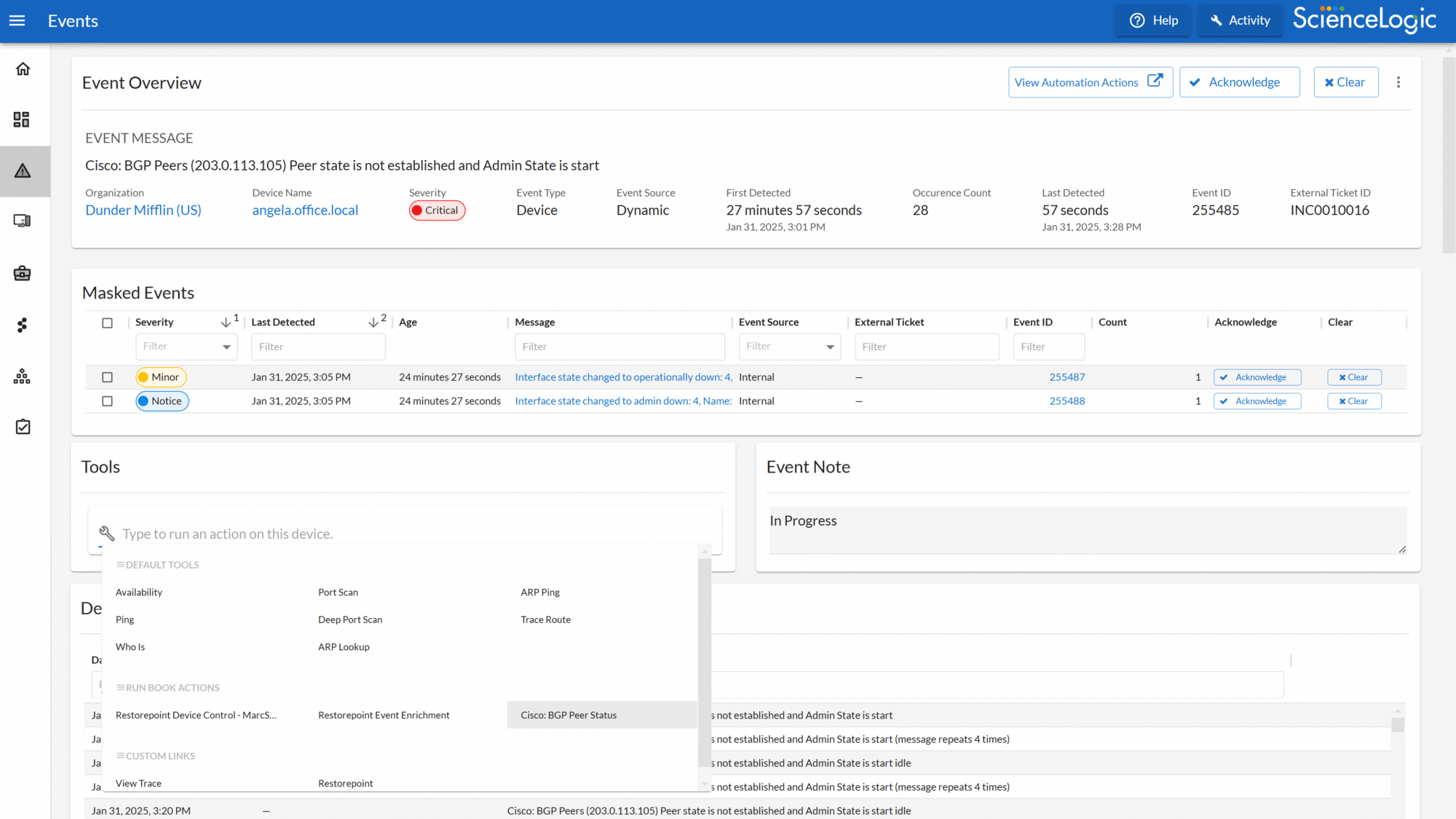Run the Trace Route tool
Image resolution: width=1456 pixels, height=819 pixels.
[x=545, y=620]
